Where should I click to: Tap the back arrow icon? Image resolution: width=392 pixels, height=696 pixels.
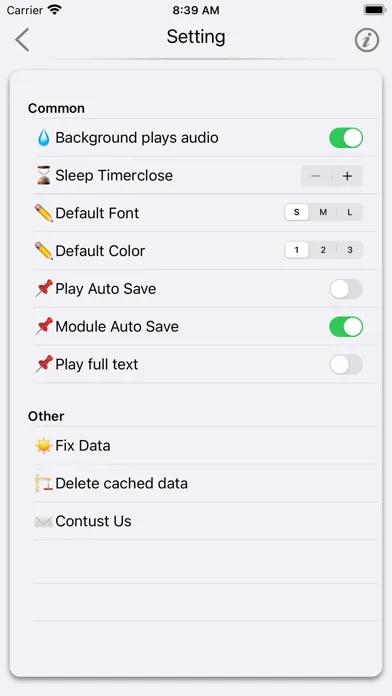[22, 40]
